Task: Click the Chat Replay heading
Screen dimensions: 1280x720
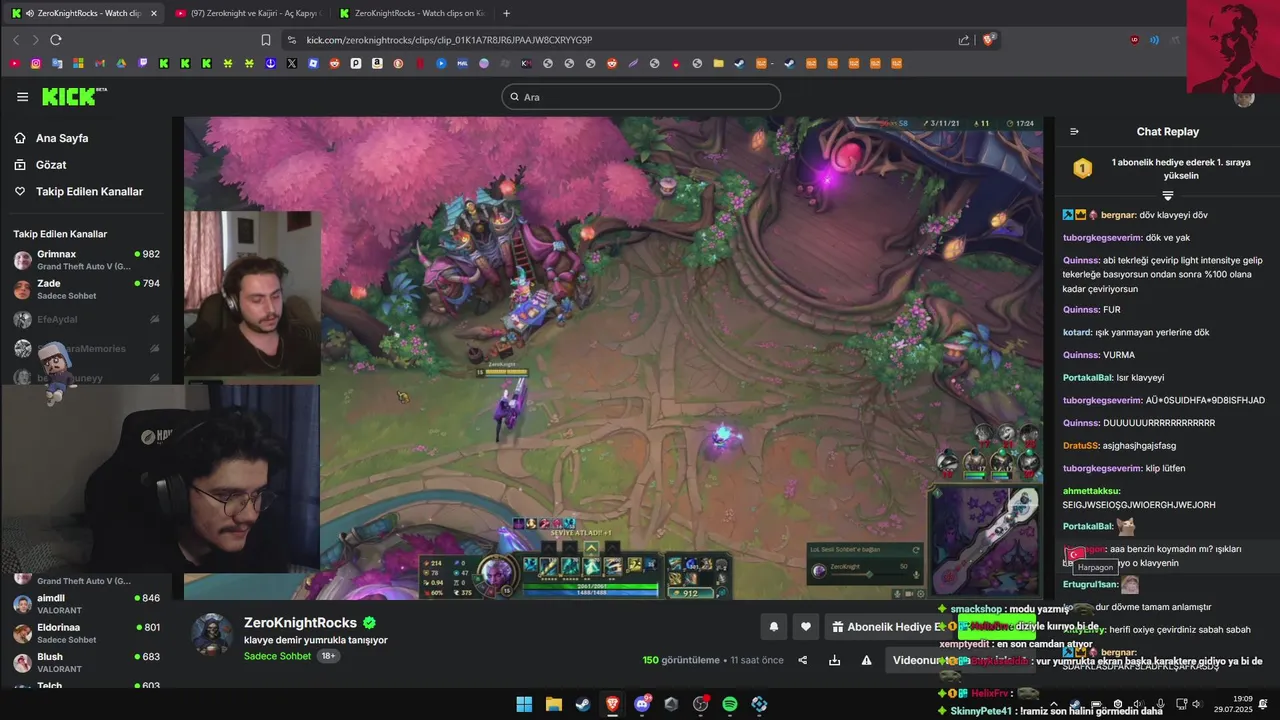Action: (x=1167, y=131)
